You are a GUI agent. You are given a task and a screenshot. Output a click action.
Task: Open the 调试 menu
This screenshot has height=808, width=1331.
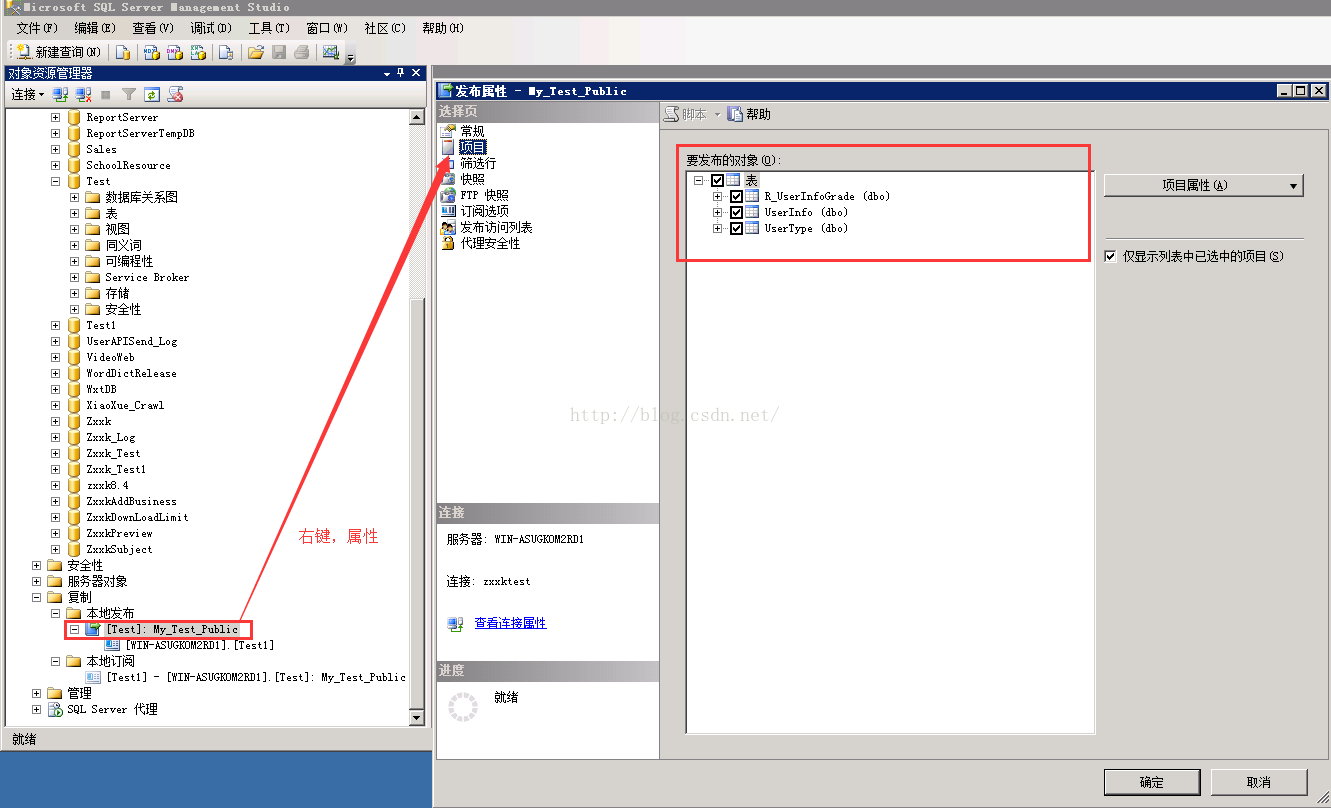coord(211,28)
